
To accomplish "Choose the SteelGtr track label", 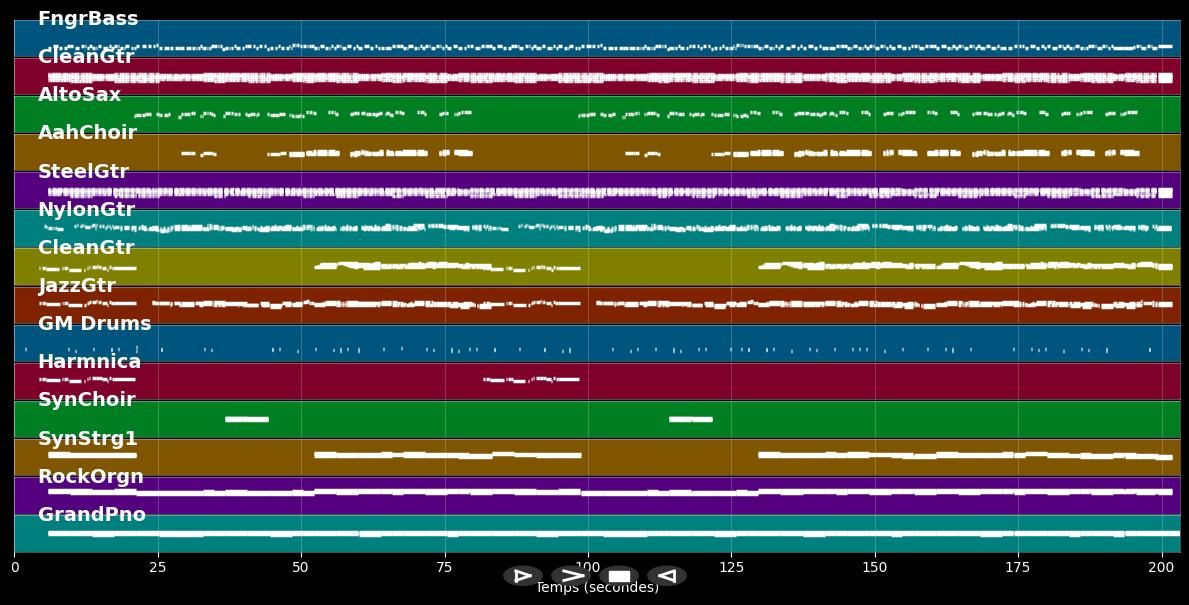I will point(83,172).
